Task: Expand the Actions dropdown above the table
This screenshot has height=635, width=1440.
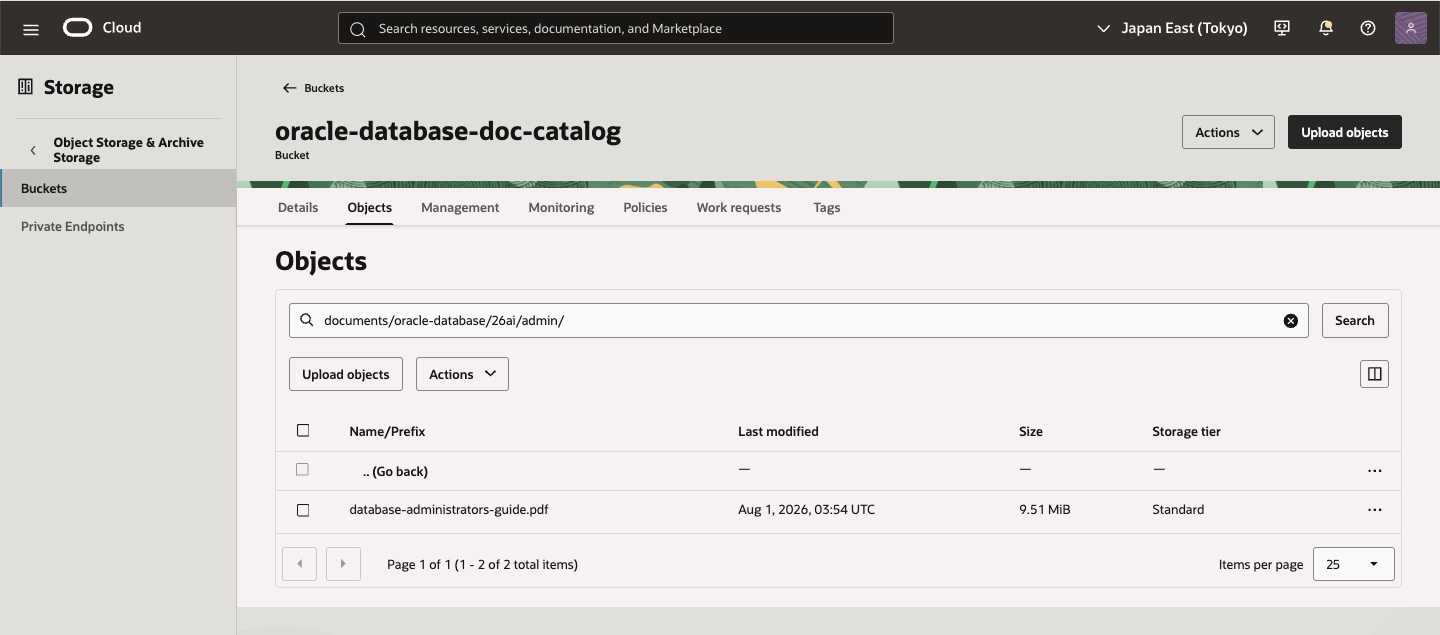Action: [x=462, y=374]
